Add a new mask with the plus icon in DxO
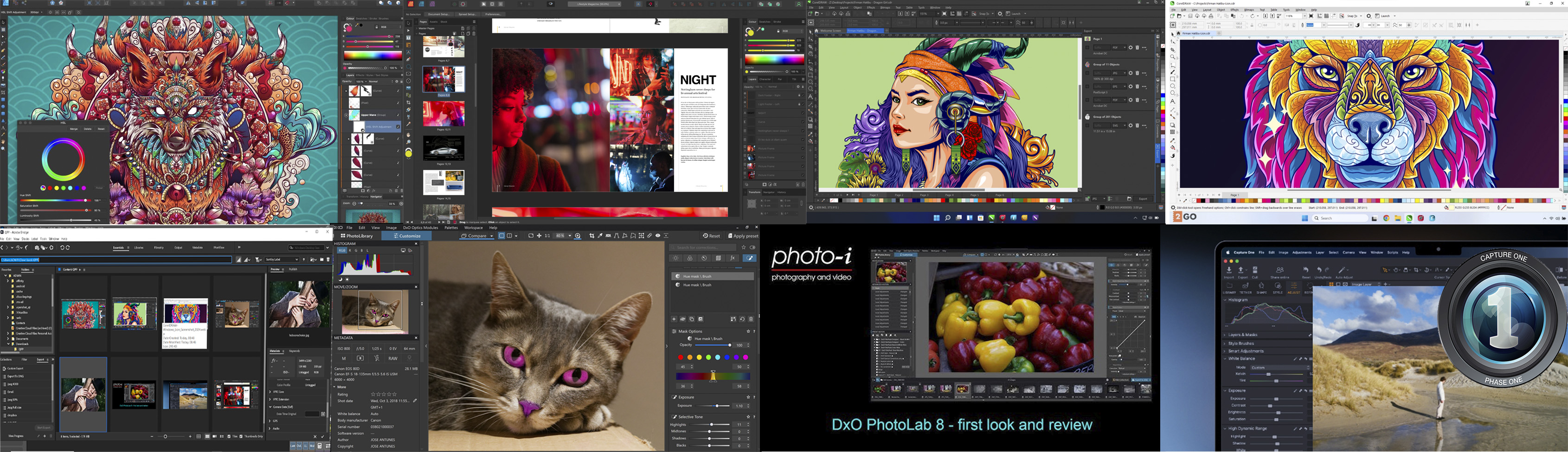 point(674,320)
